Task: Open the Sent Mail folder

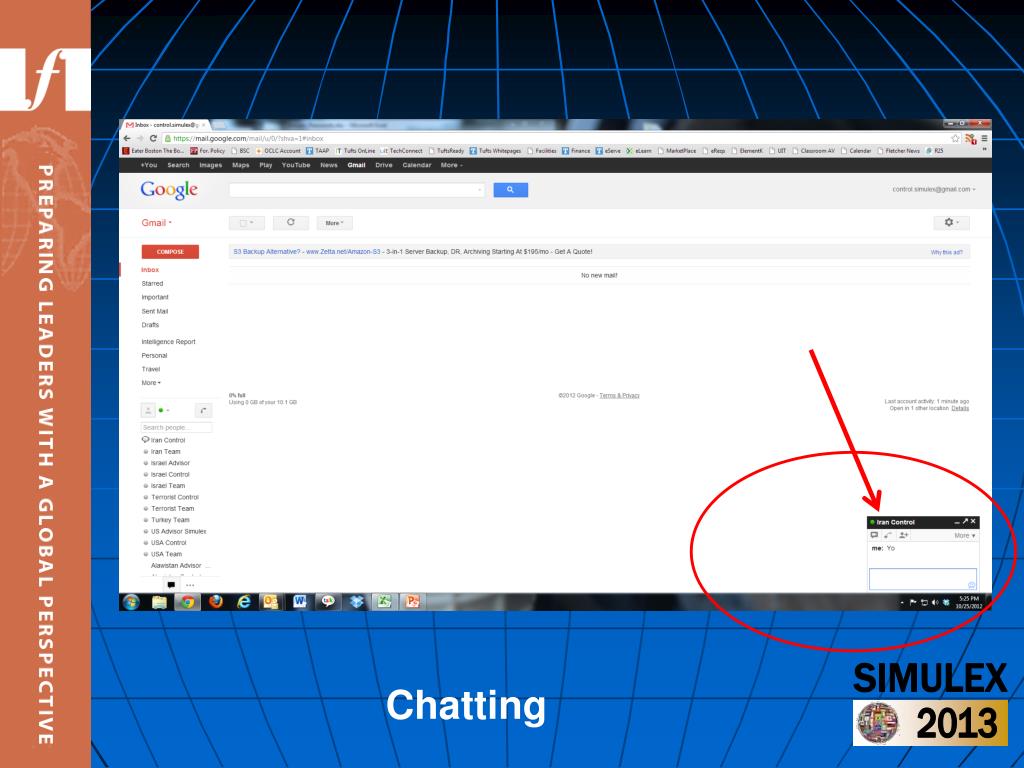Action: click(x=155, y=312)
